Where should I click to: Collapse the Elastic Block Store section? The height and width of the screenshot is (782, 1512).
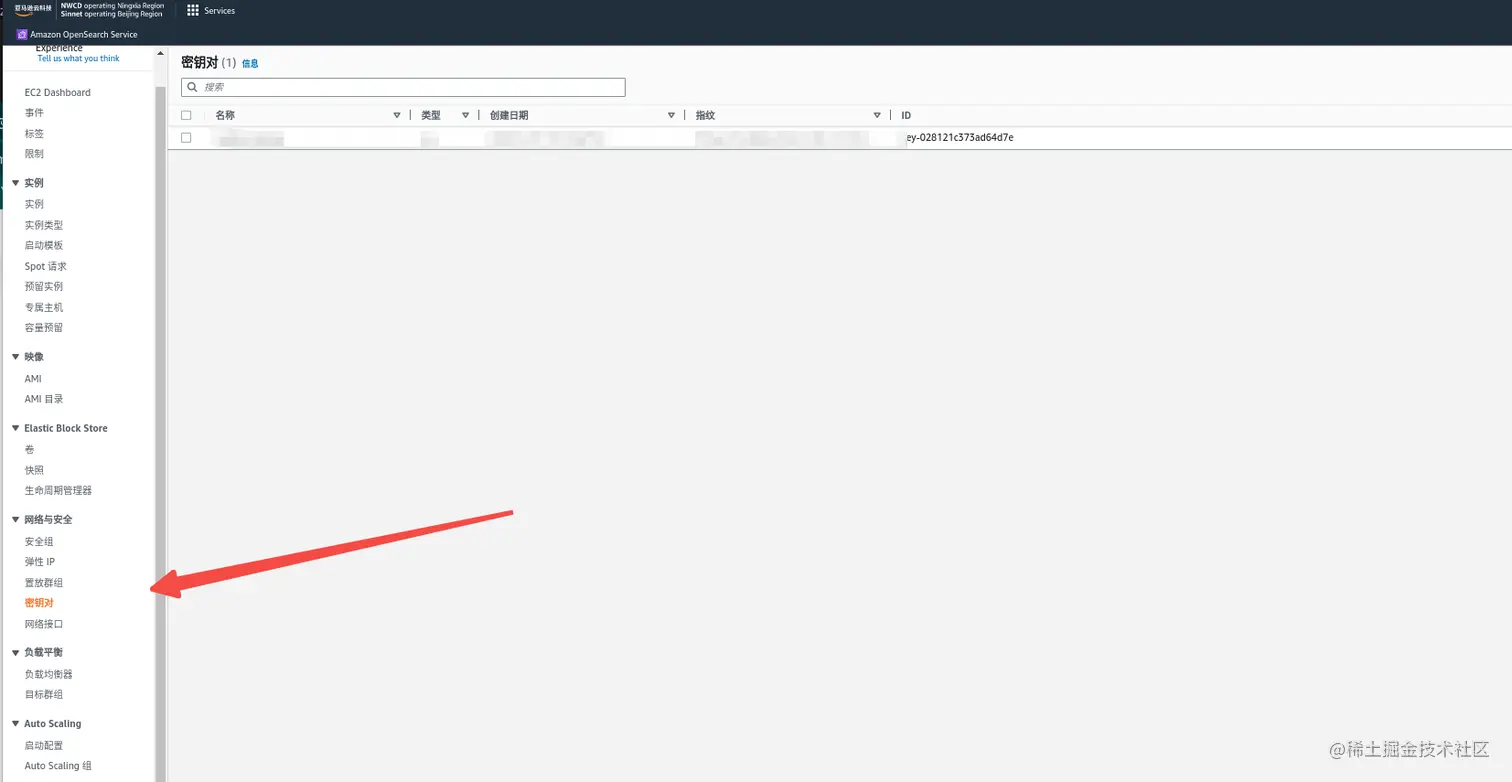[x=15, y=428]
